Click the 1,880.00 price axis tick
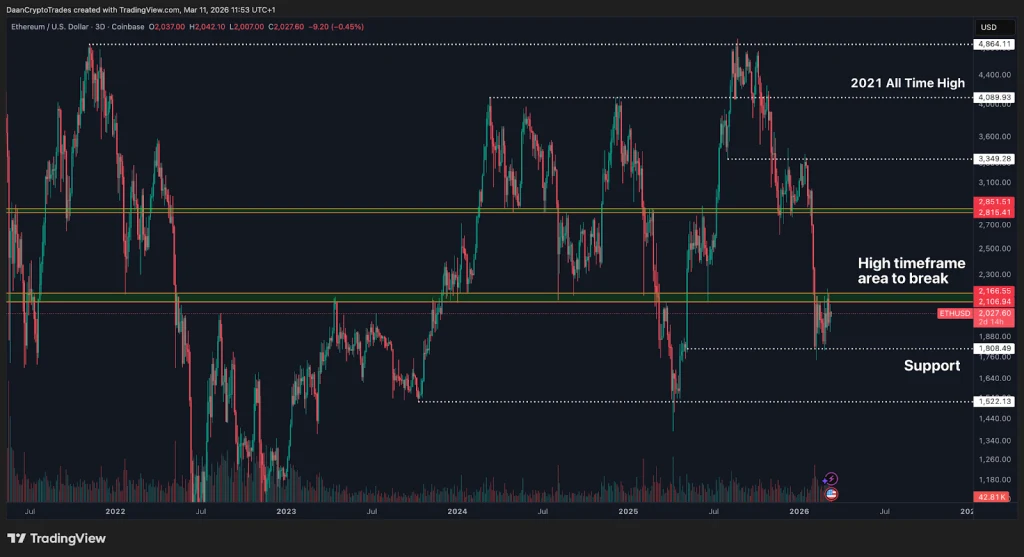Image resolution: width=1024 pixels, height=557 pixels. coord(995,337)
